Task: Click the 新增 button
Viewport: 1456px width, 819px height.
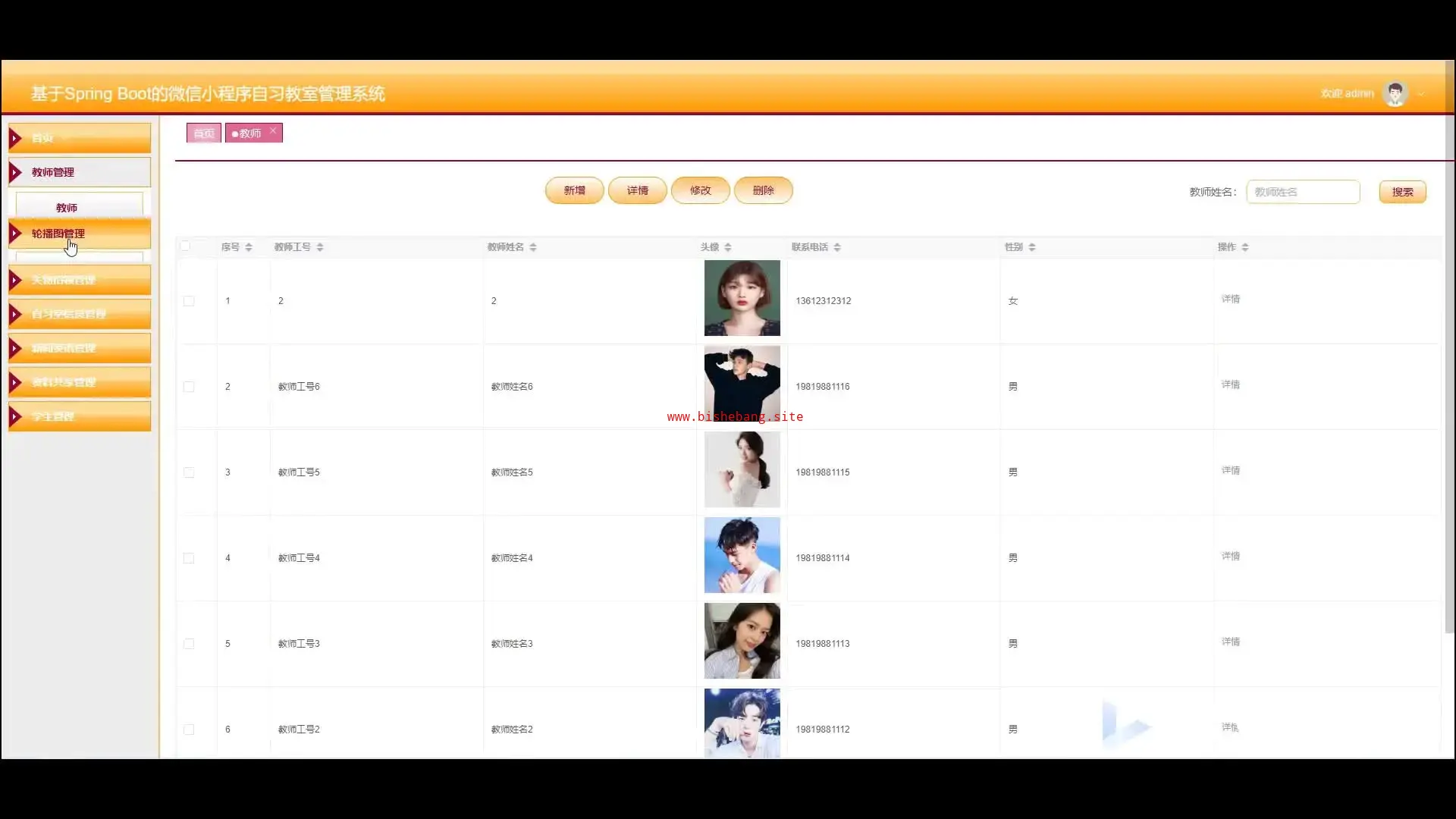Action: [574, 190]
